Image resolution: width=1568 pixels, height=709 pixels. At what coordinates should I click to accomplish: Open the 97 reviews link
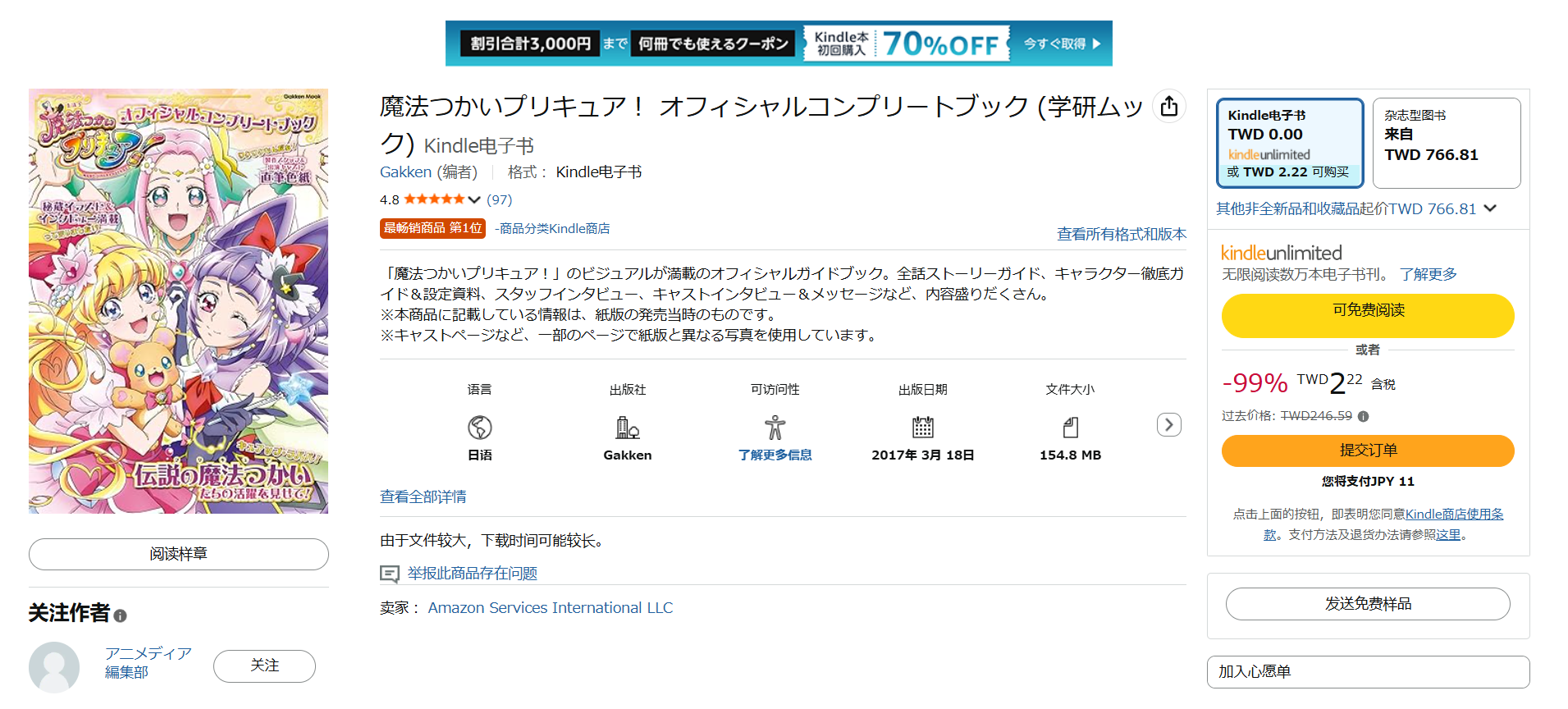point(499,199)
